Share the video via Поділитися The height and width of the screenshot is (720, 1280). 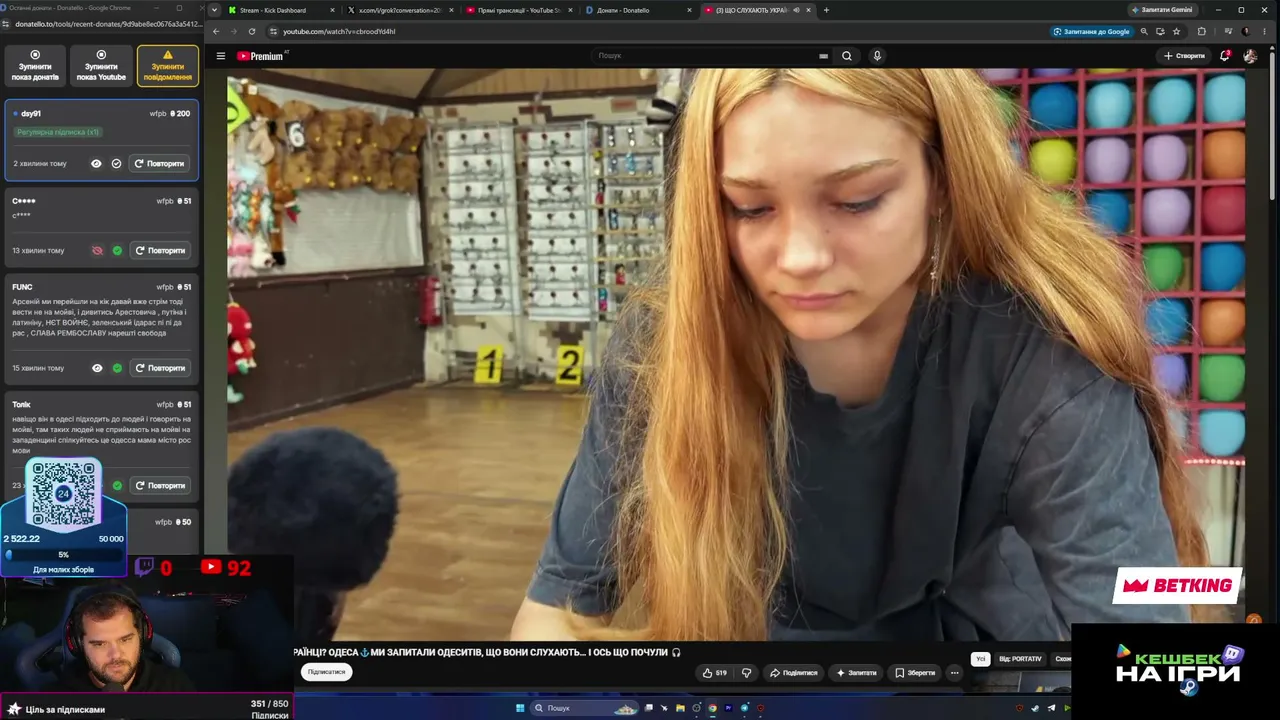793,673
